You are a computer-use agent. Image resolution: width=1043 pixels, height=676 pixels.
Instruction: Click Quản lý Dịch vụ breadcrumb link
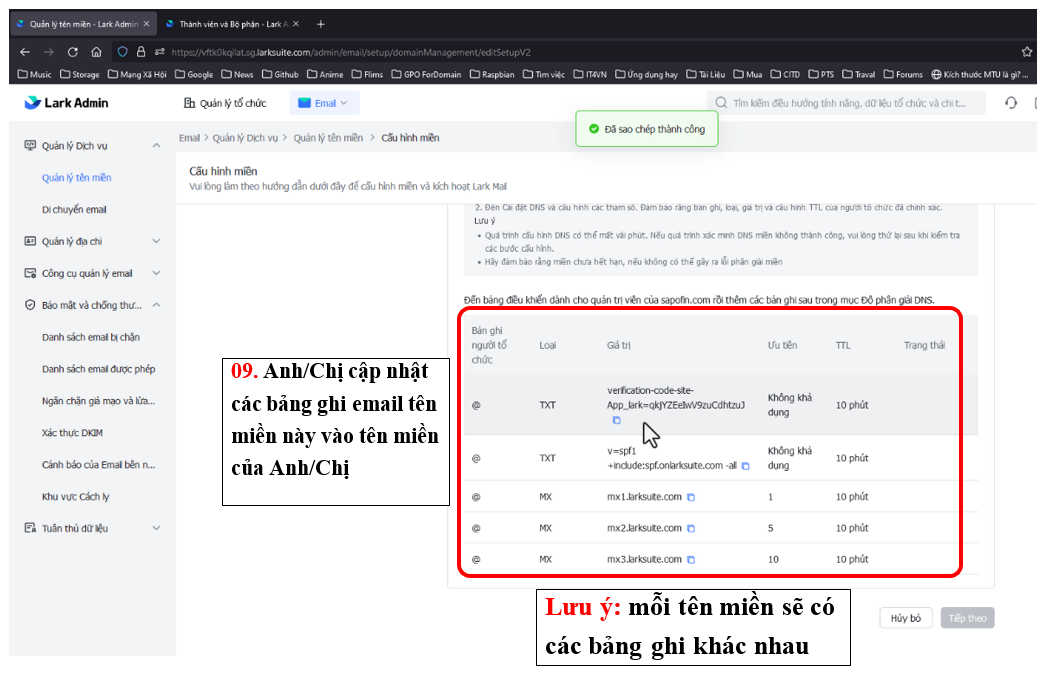click(x=245, y=138)
